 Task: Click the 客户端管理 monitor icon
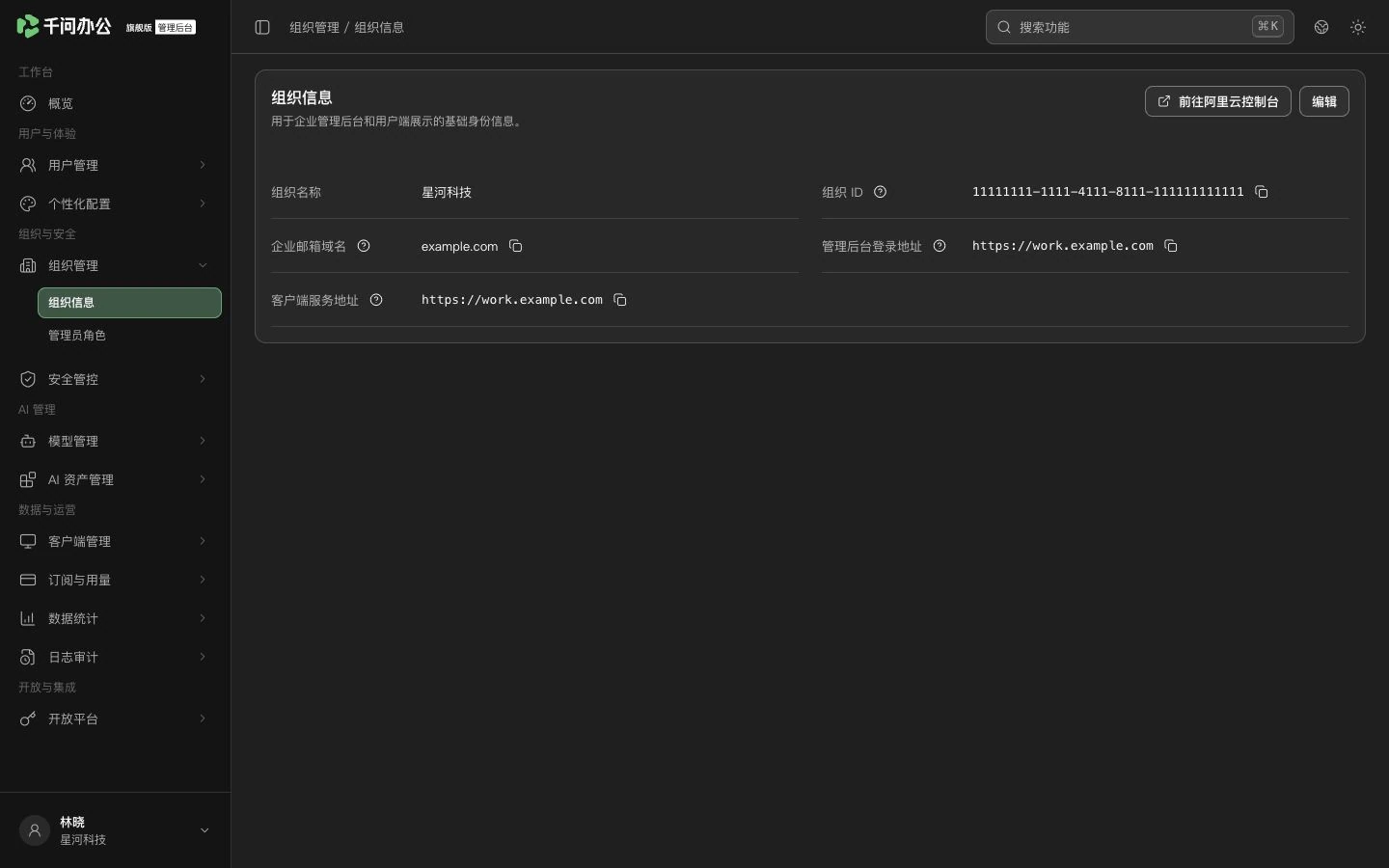pos(28,541)
